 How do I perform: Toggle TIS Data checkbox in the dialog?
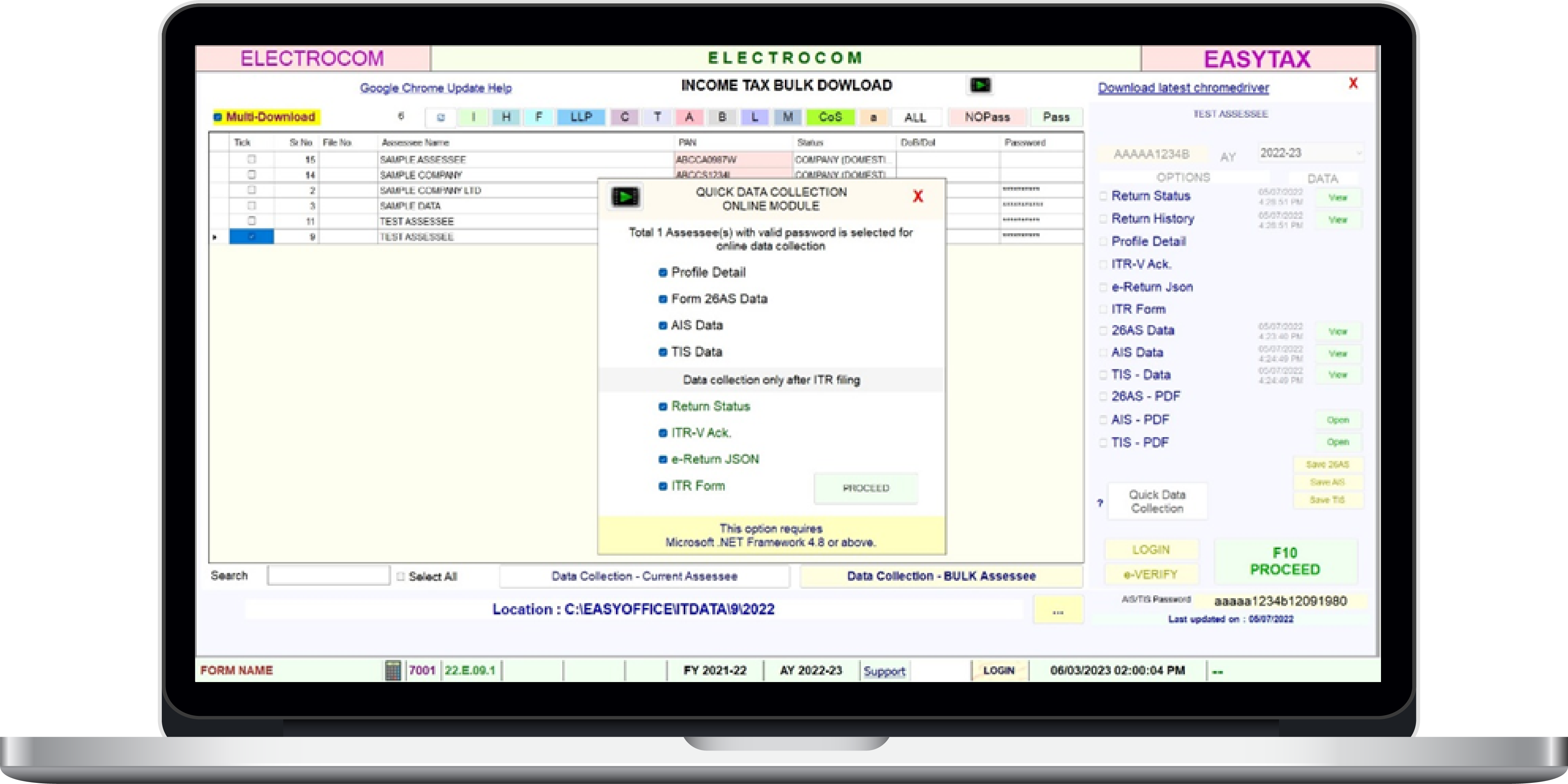click(x=663, y=352)
